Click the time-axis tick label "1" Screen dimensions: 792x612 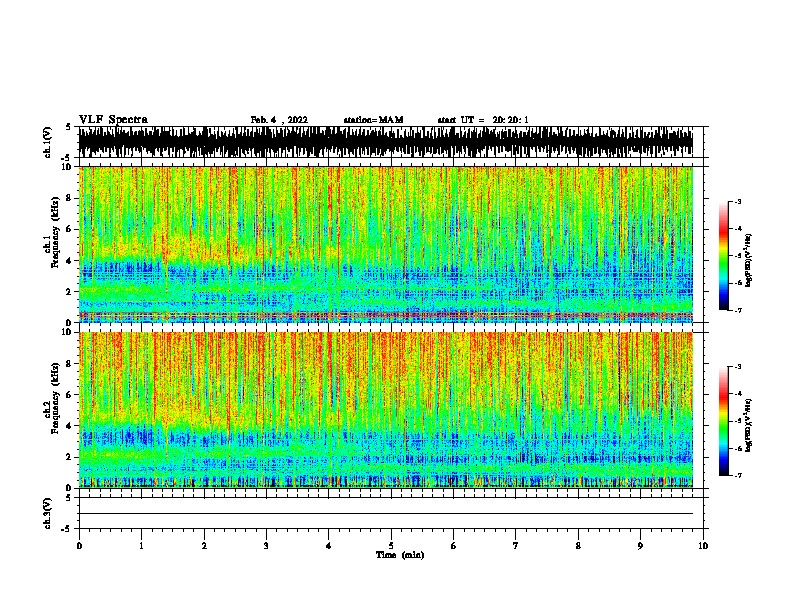pyautogui.click(x=141, y=546)
